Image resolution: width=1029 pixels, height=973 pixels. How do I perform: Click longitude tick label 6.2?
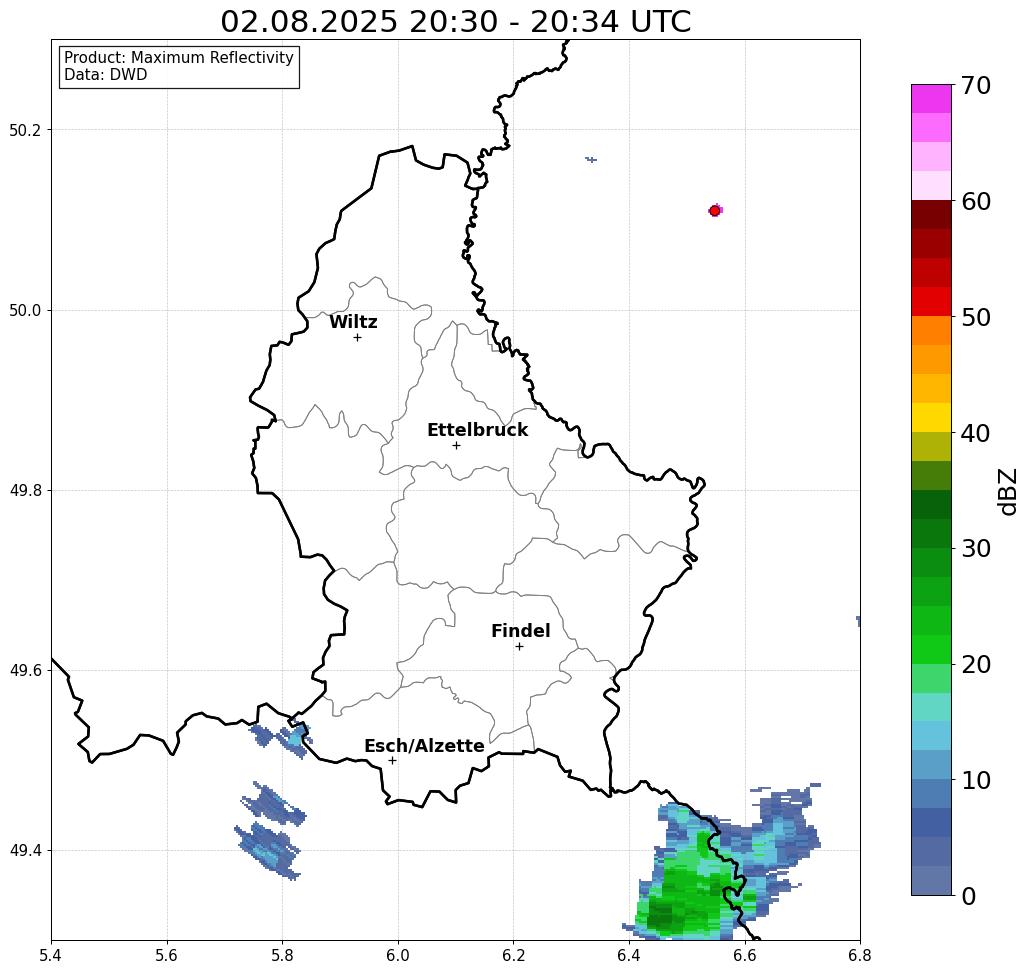[514, 955]
